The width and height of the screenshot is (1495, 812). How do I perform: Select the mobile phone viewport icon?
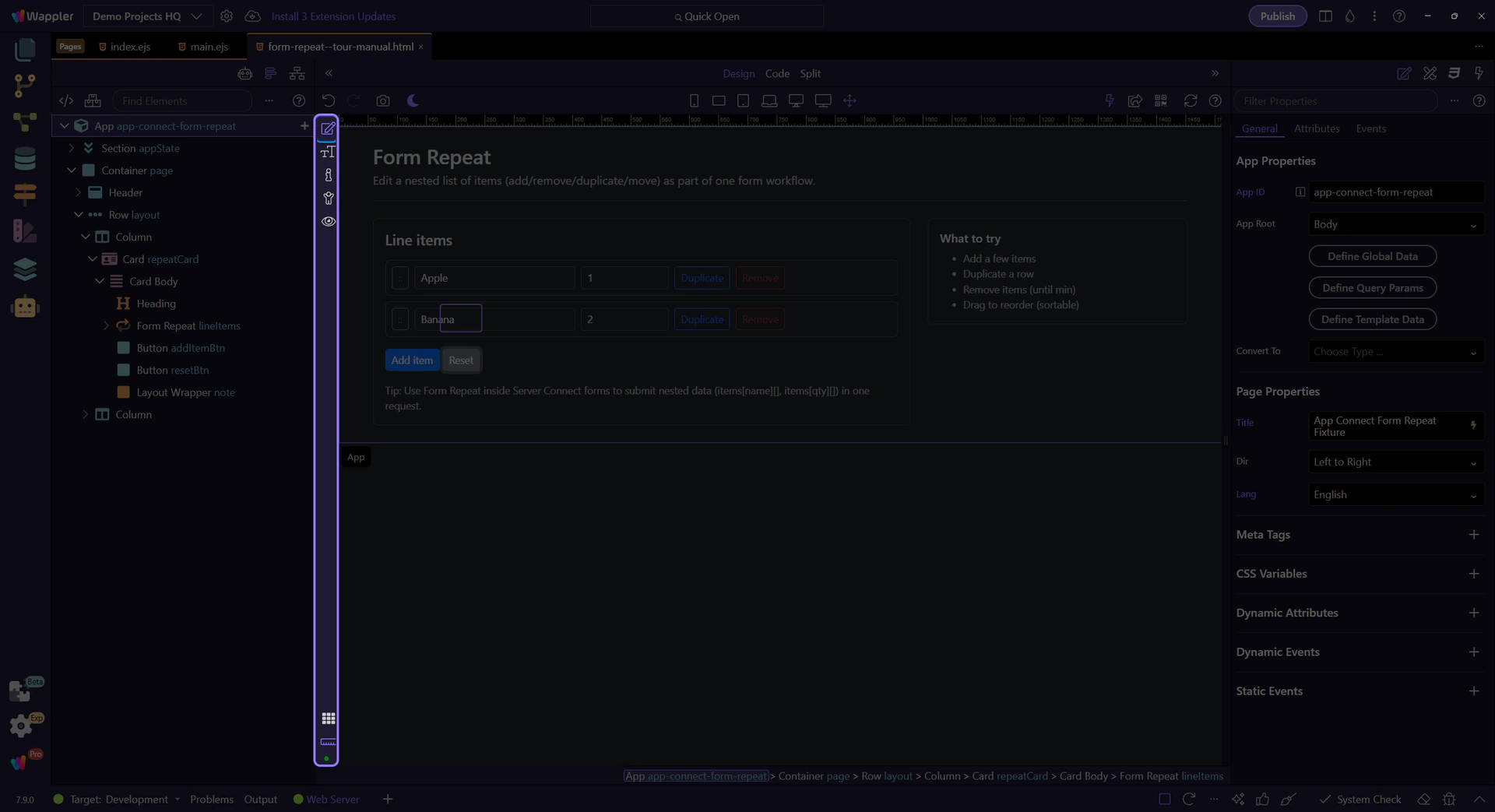click(x=694, y=100)
